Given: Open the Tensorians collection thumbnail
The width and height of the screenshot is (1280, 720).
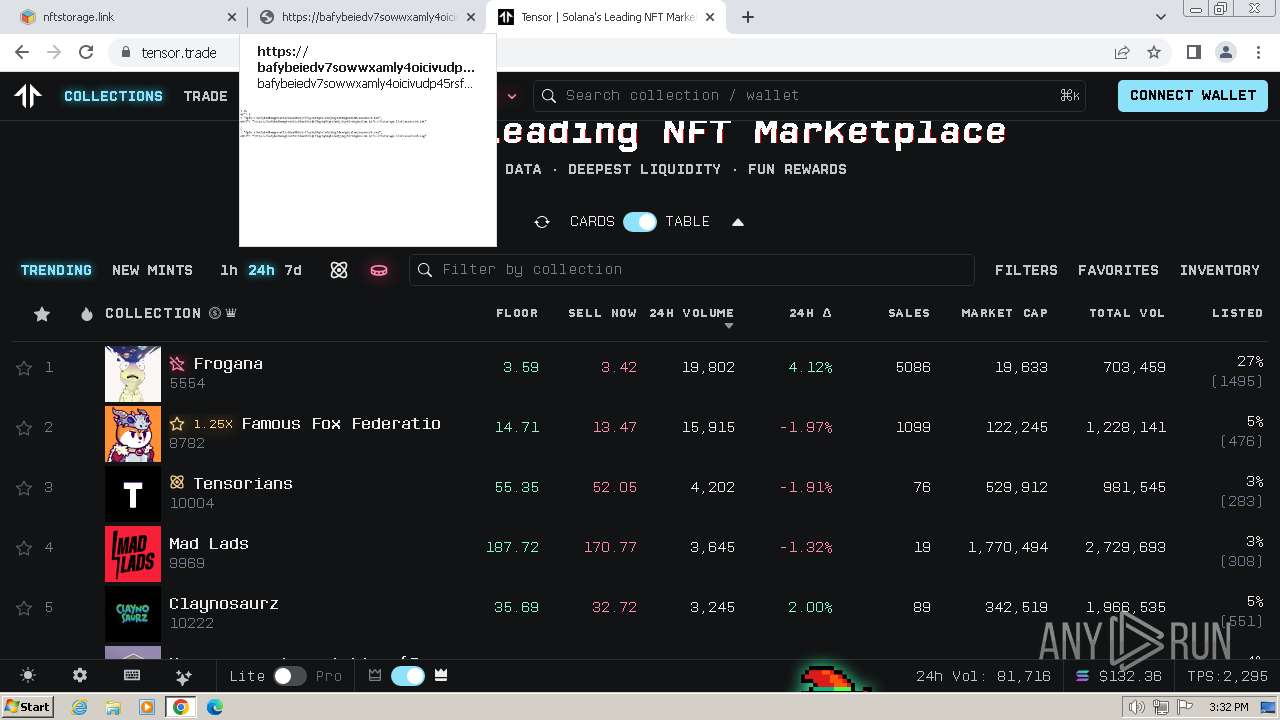Looking at the screenshot, I should click(x=133, y=494).
